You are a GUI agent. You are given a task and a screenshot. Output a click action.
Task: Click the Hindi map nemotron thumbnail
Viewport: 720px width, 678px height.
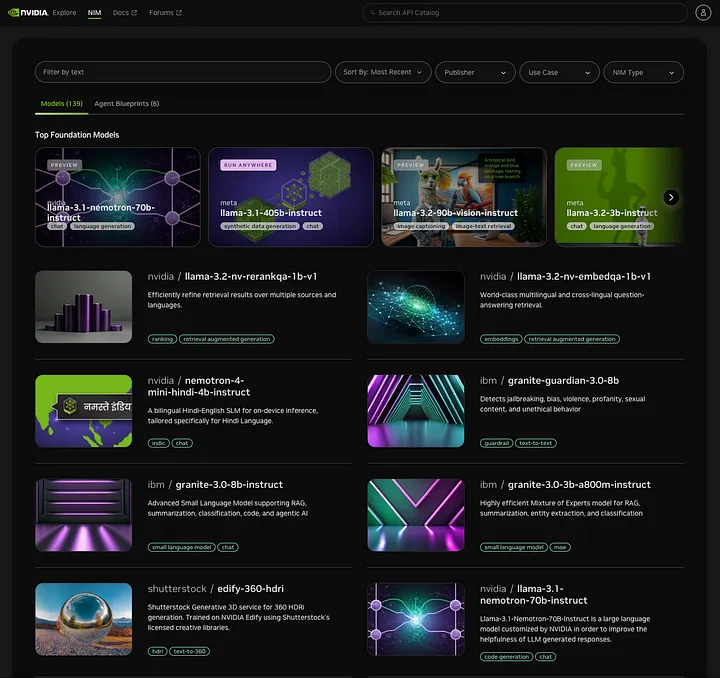[x=84, y=411]
